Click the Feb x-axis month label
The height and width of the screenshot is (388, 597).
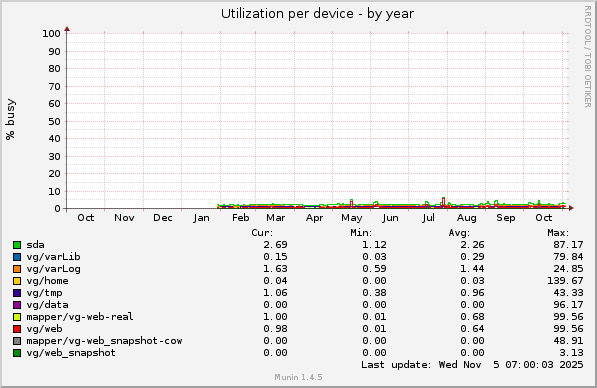(241, 218)
